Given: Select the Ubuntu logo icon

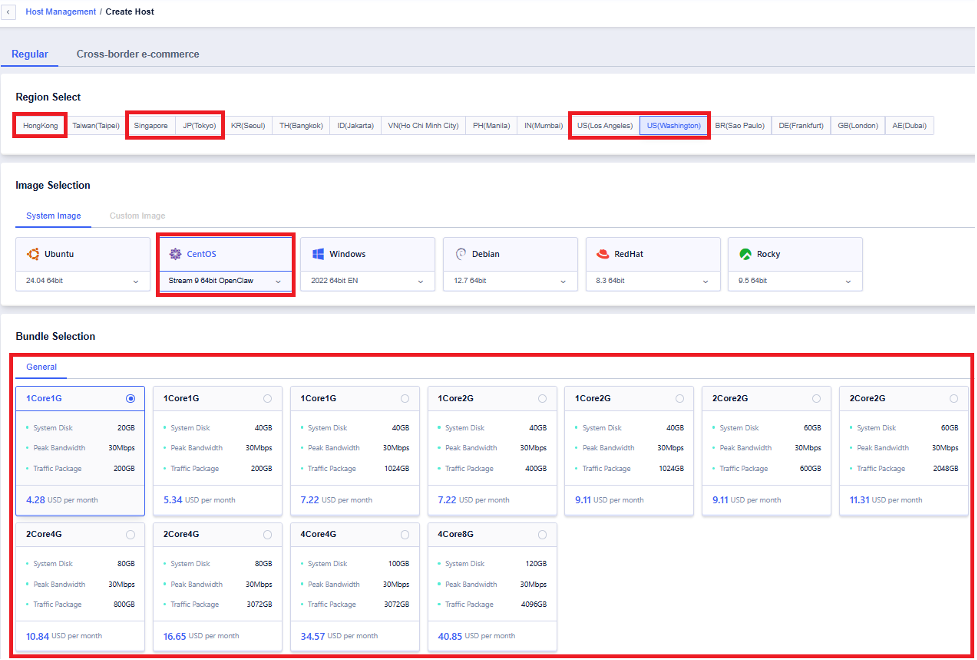Looking at the screenshot, I should click(x=33, y=254).
